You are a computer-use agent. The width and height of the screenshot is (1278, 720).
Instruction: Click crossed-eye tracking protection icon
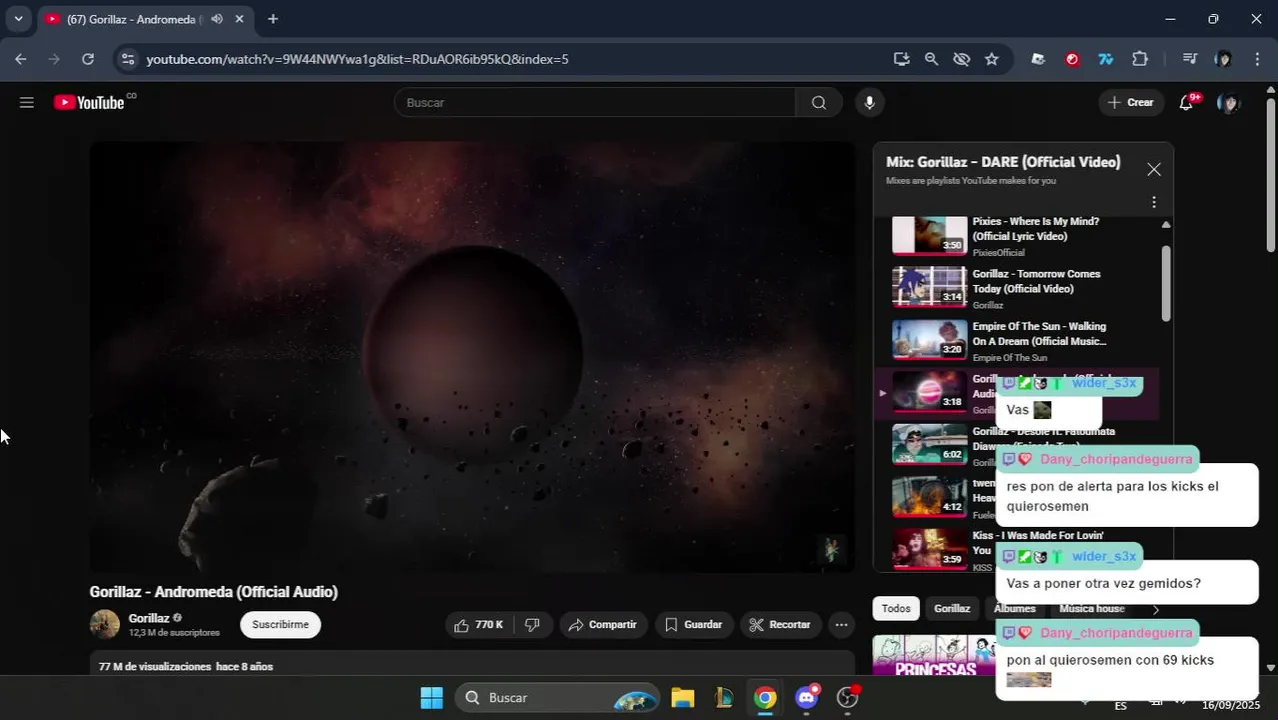pos(961,59)
